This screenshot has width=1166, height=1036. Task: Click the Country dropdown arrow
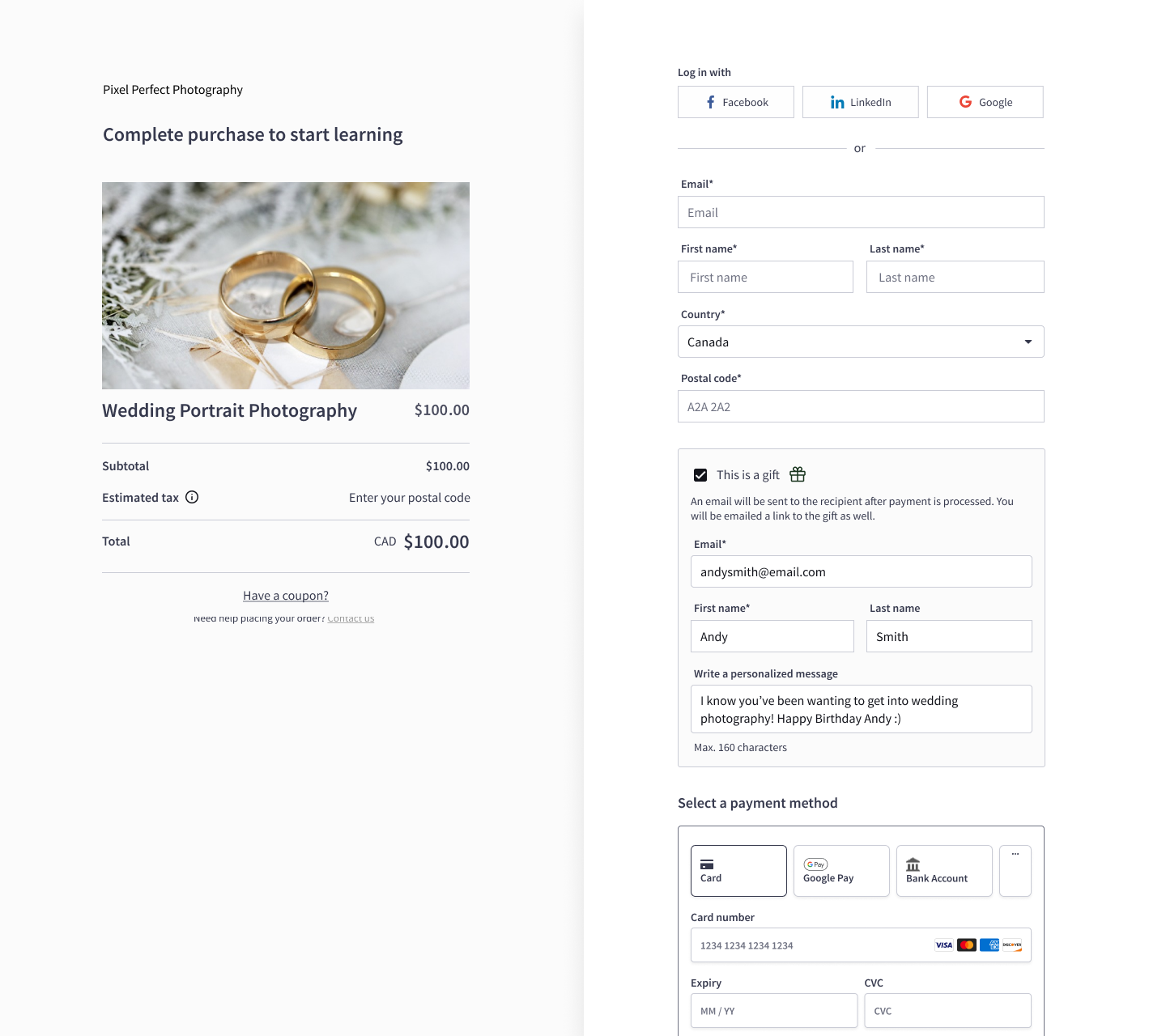(1028, 342)
